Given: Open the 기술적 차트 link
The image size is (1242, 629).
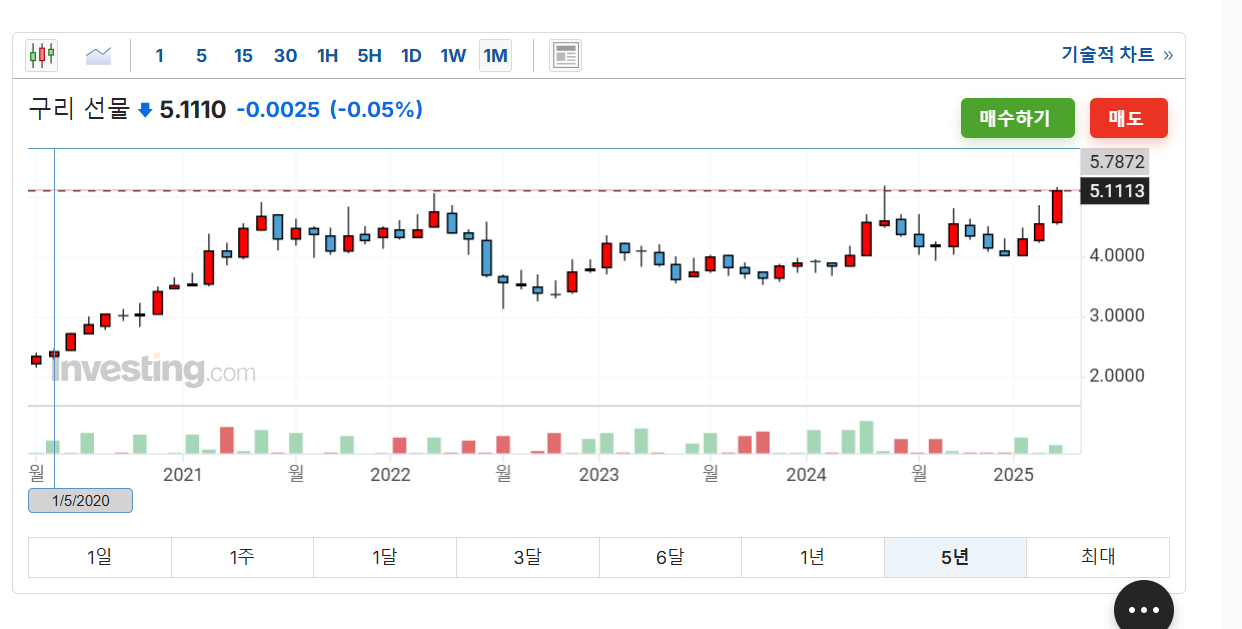Looking at the screenshot, I should point(1117,55).
